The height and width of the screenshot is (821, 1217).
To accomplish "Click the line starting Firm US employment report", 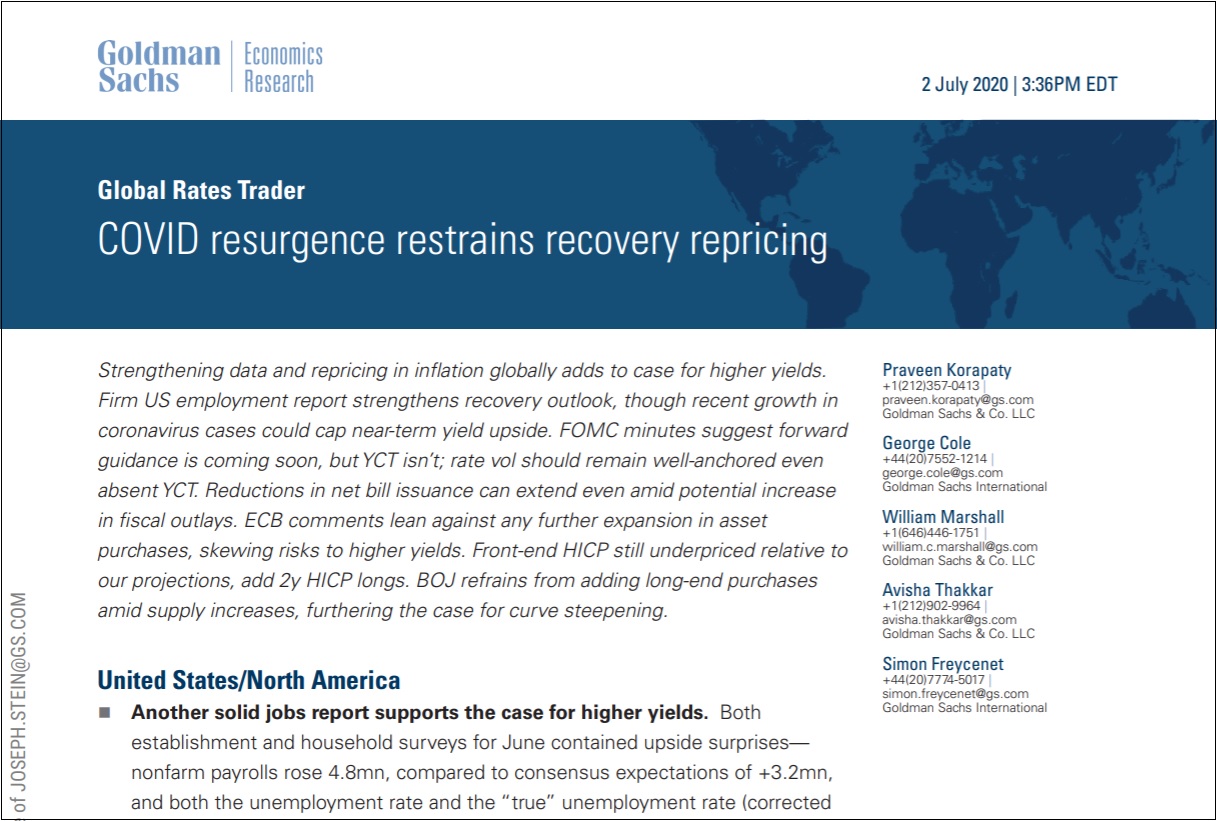I will 467,400.
